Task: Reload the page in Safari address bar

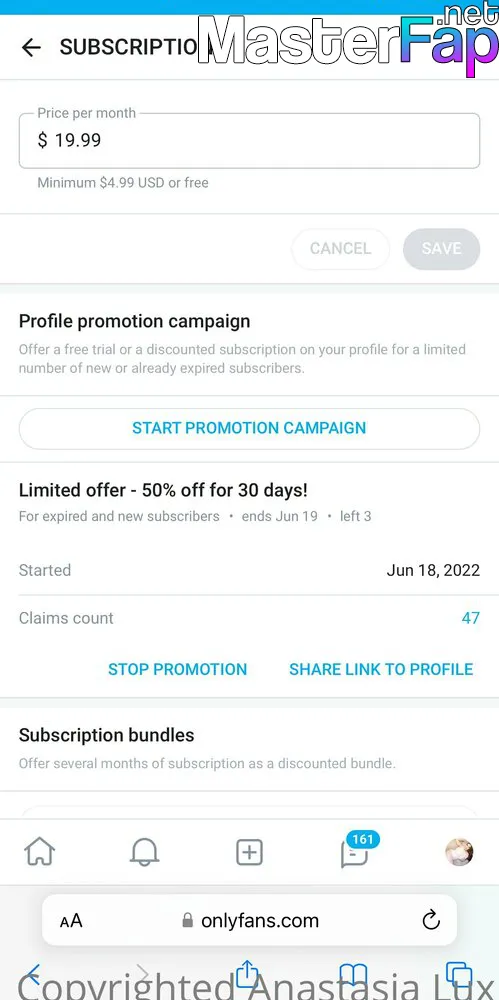Action: pos(431,920)
